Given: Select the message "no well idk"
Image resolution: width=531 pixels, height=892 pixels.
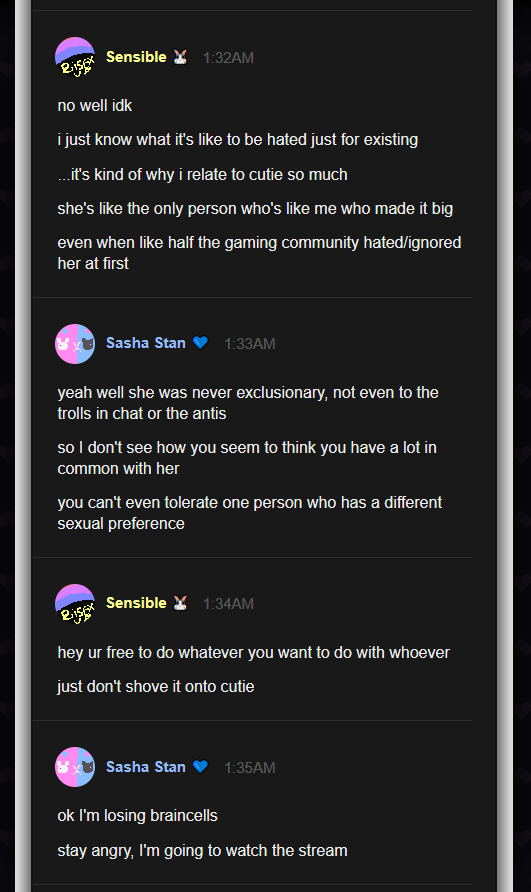Looking at the screenshot, I should pos(94,106).
